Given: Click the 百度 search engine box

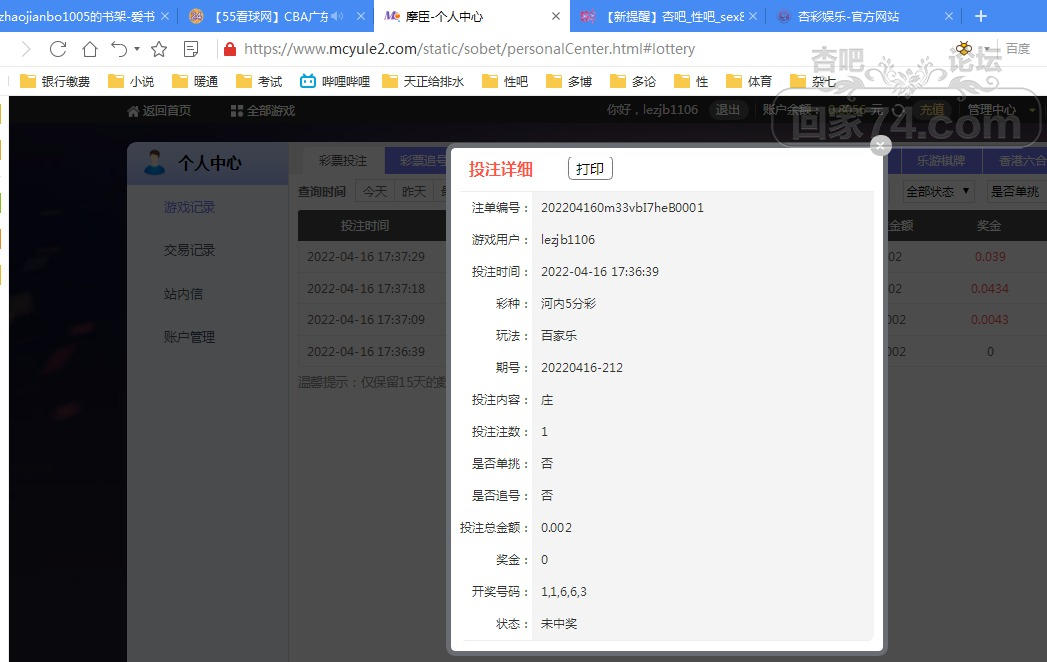Looking at the screenshot, I should [x=1018, y=49].
